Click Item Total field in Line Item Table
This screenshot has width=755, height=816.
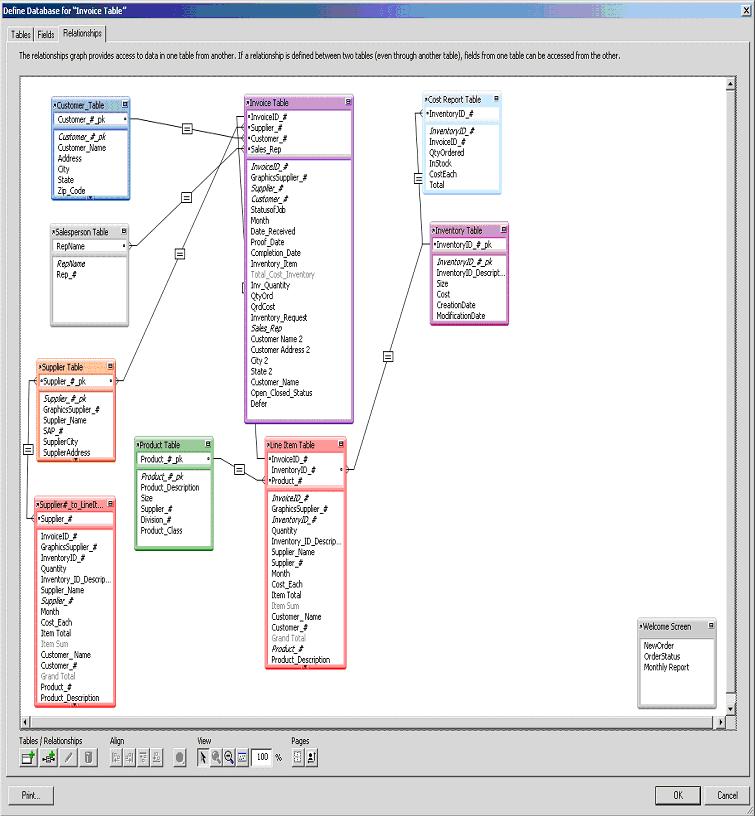pos(286,595)
